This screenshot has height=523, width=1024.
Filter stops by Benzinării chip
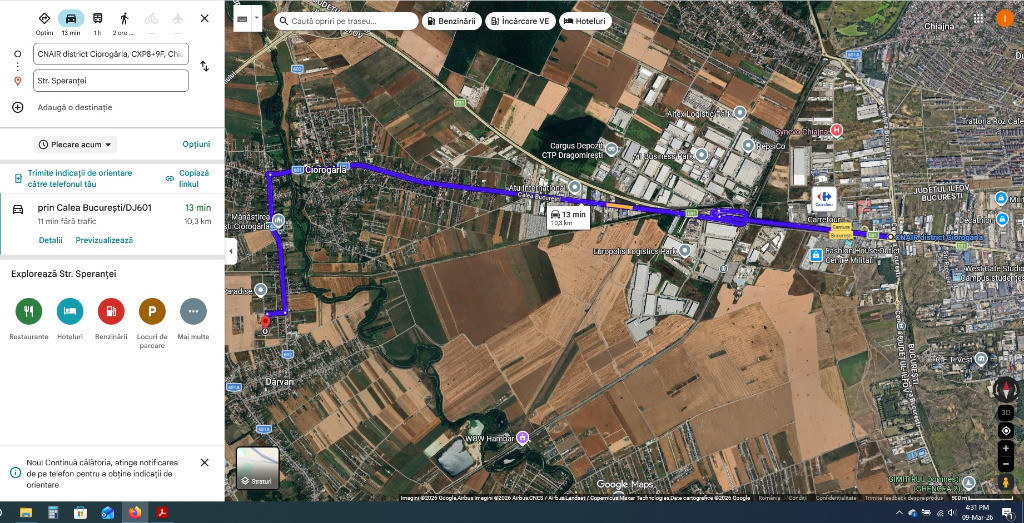[453, 22]
